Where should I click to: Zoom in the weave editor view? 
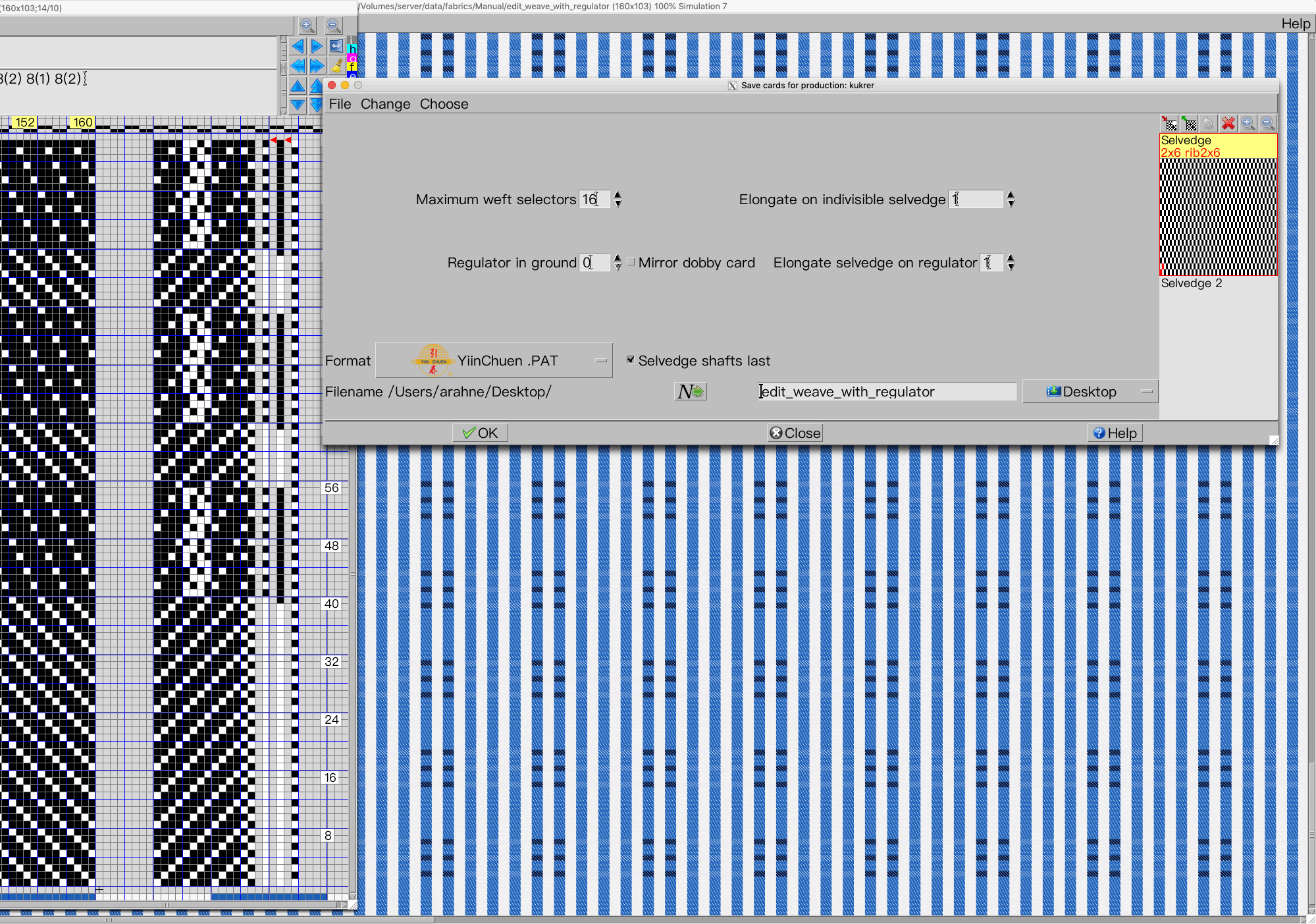[307, 26]
